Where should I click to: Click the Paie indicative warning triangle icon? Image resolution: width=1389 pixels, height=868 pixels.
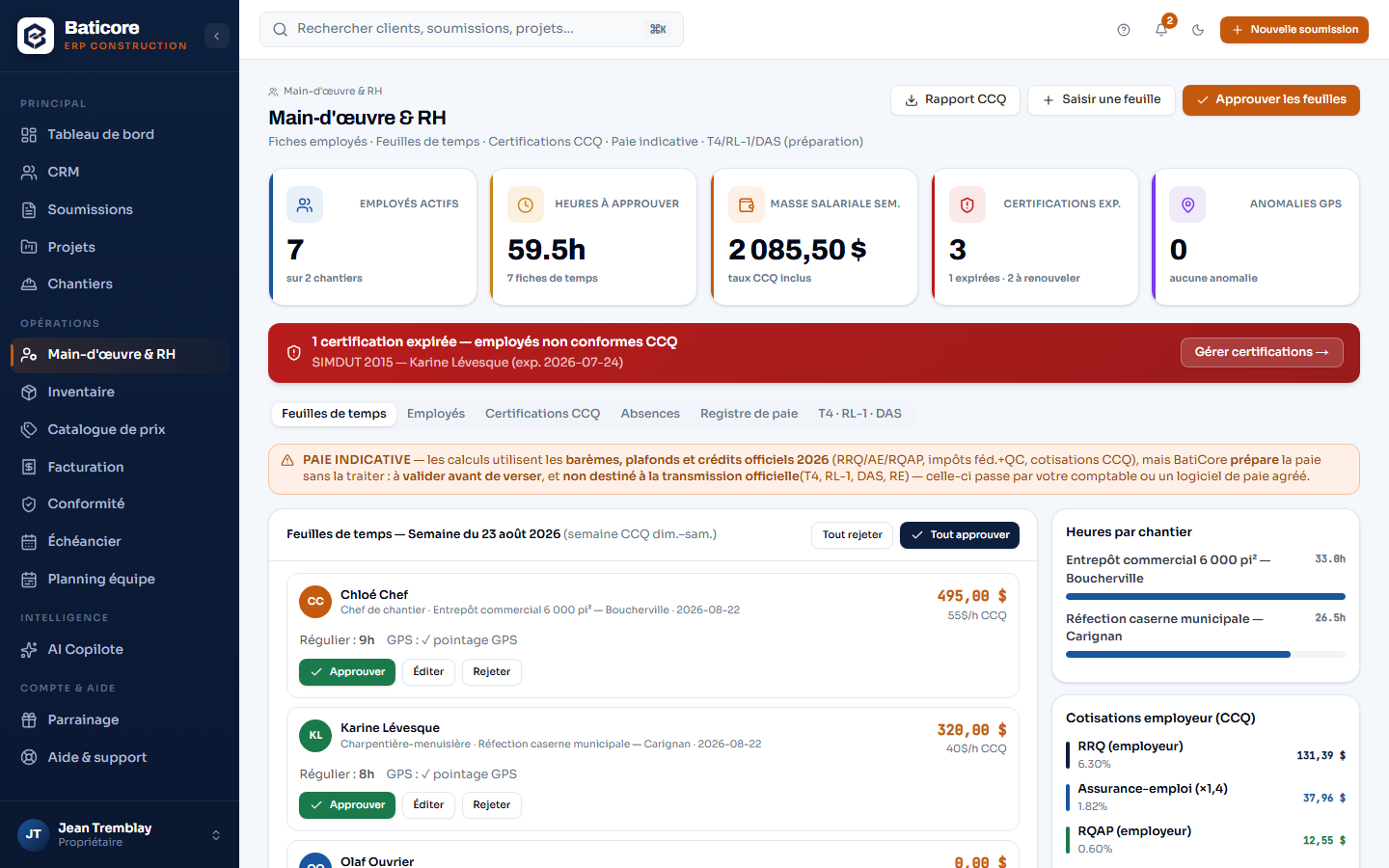click(x=287, y=460)
